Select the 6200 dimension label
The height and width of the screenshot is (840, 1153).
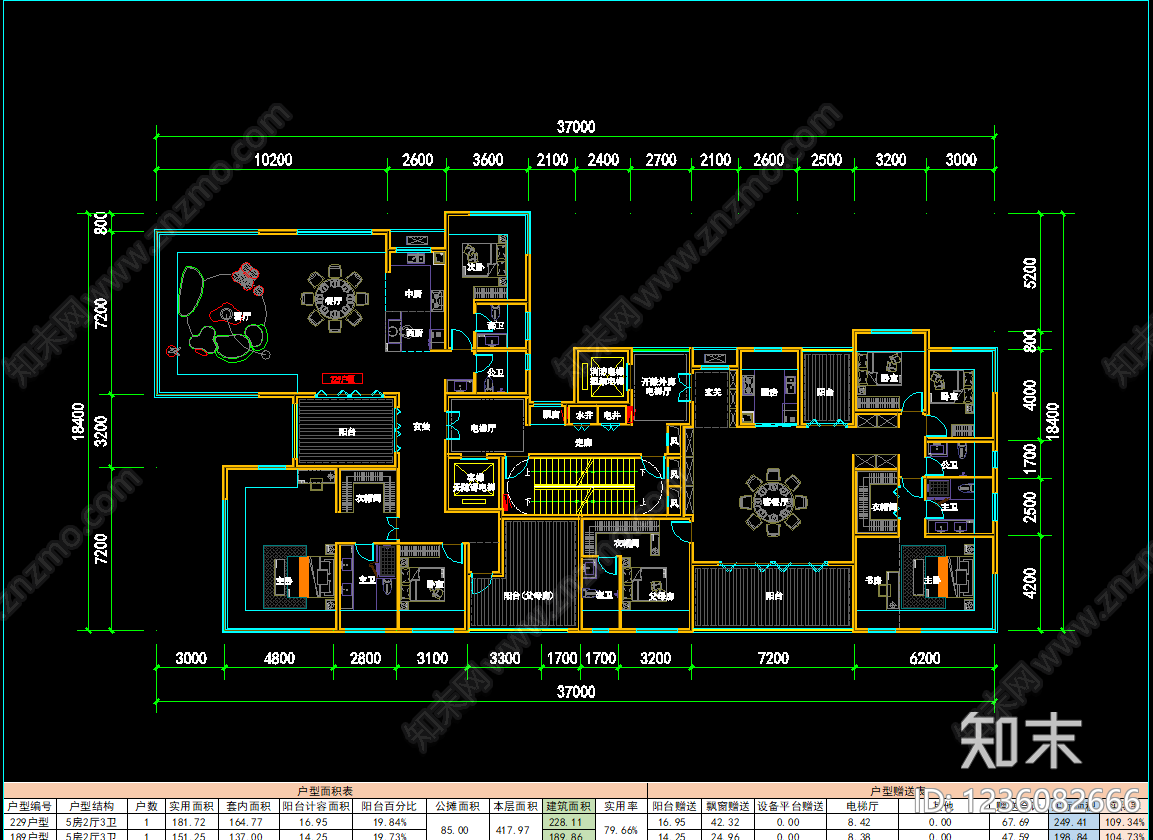[x=924, y=658]
